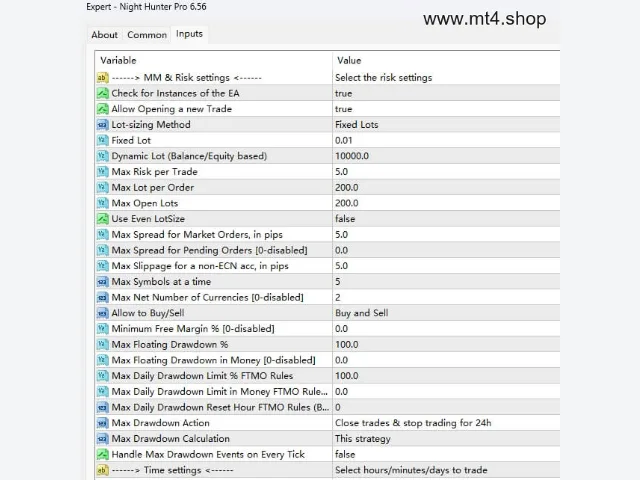Click the Max Floating Drawdown % icon
This screenshot has width=640, height=480.
pyautogui.click(x=102, y=344)
